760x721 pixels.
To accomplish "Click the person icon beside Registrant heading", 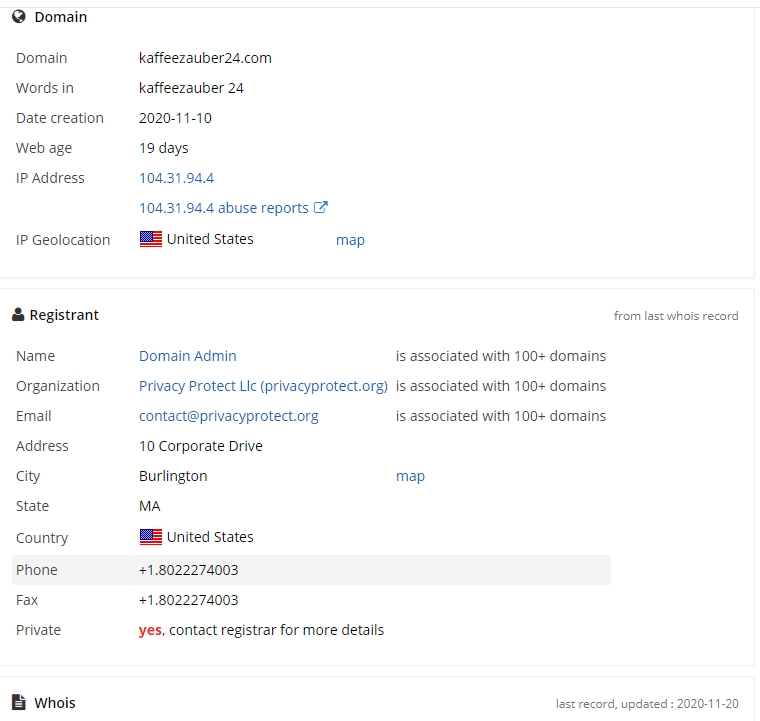I will [x=18, y=314].
